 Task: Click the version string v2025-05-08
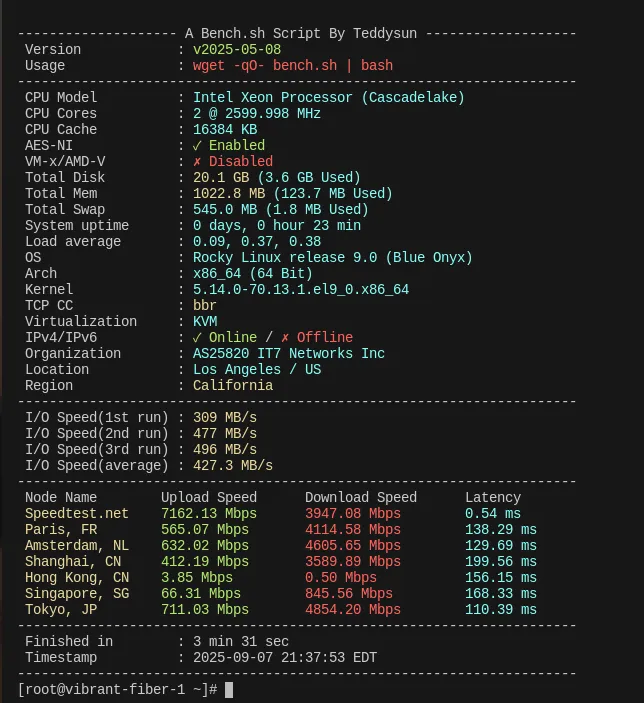pos(237,49)
